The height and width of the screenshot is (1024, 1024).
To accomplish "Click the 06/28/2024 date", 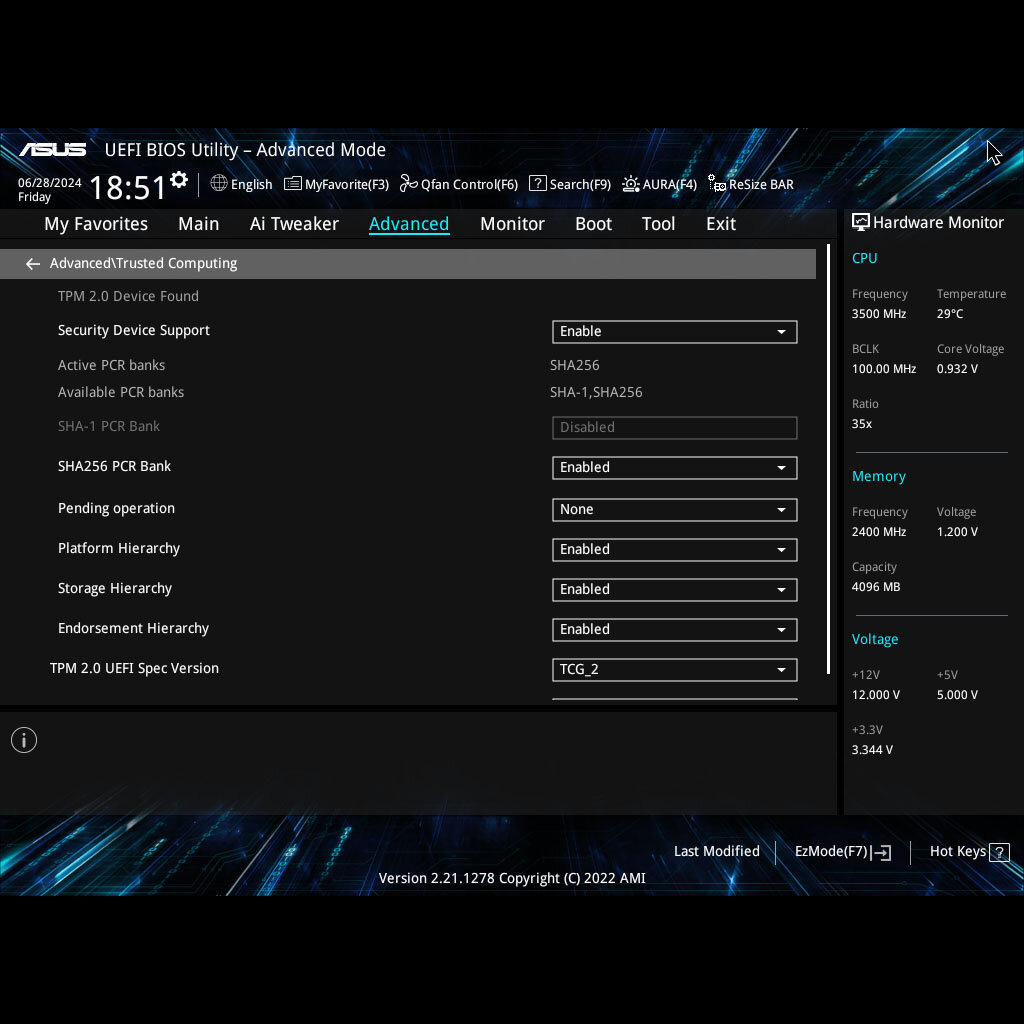I will click(50, 183).
